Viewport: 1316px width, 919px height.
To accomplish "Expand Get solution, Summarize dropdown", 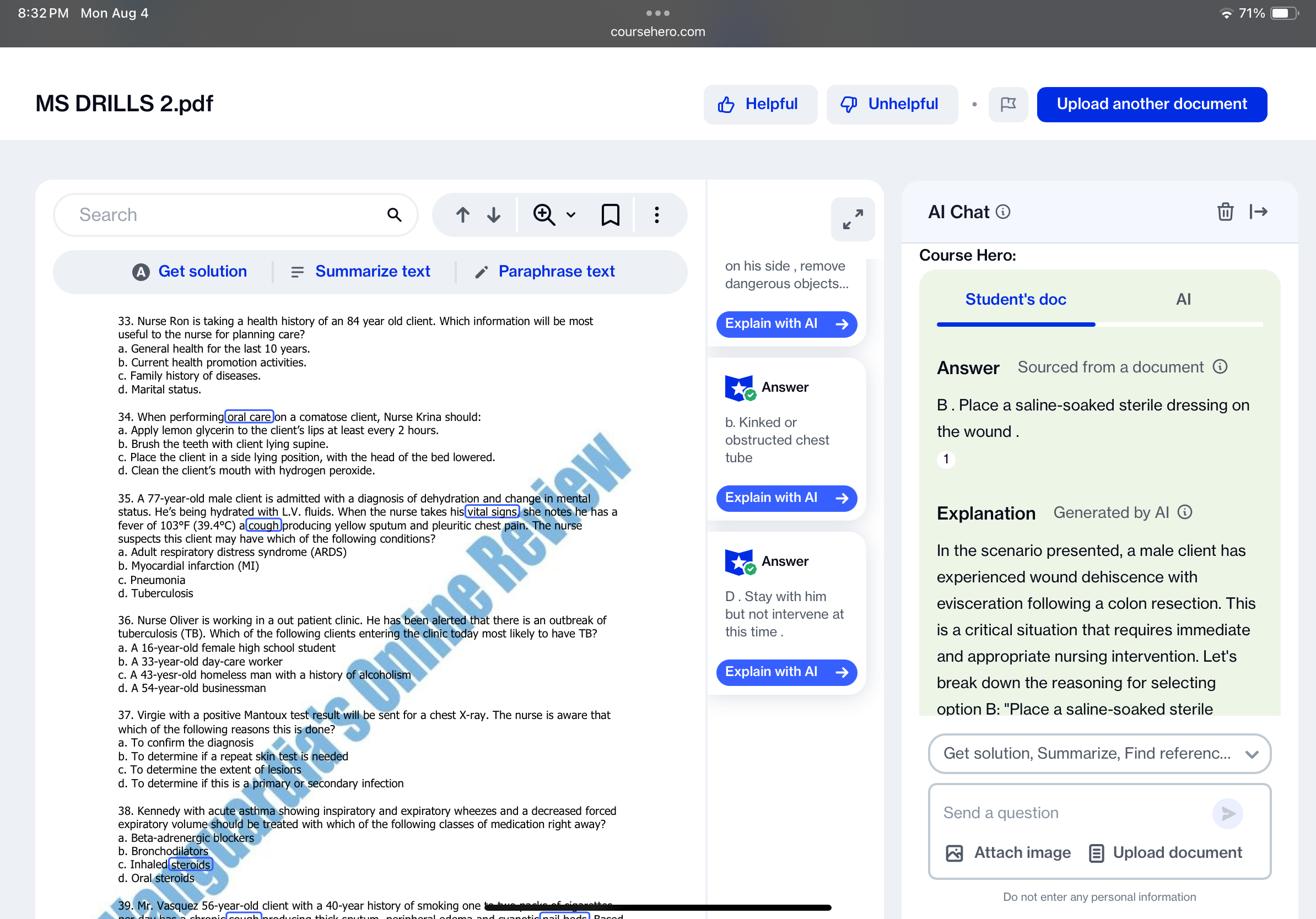I will (x=1099, y=753).
